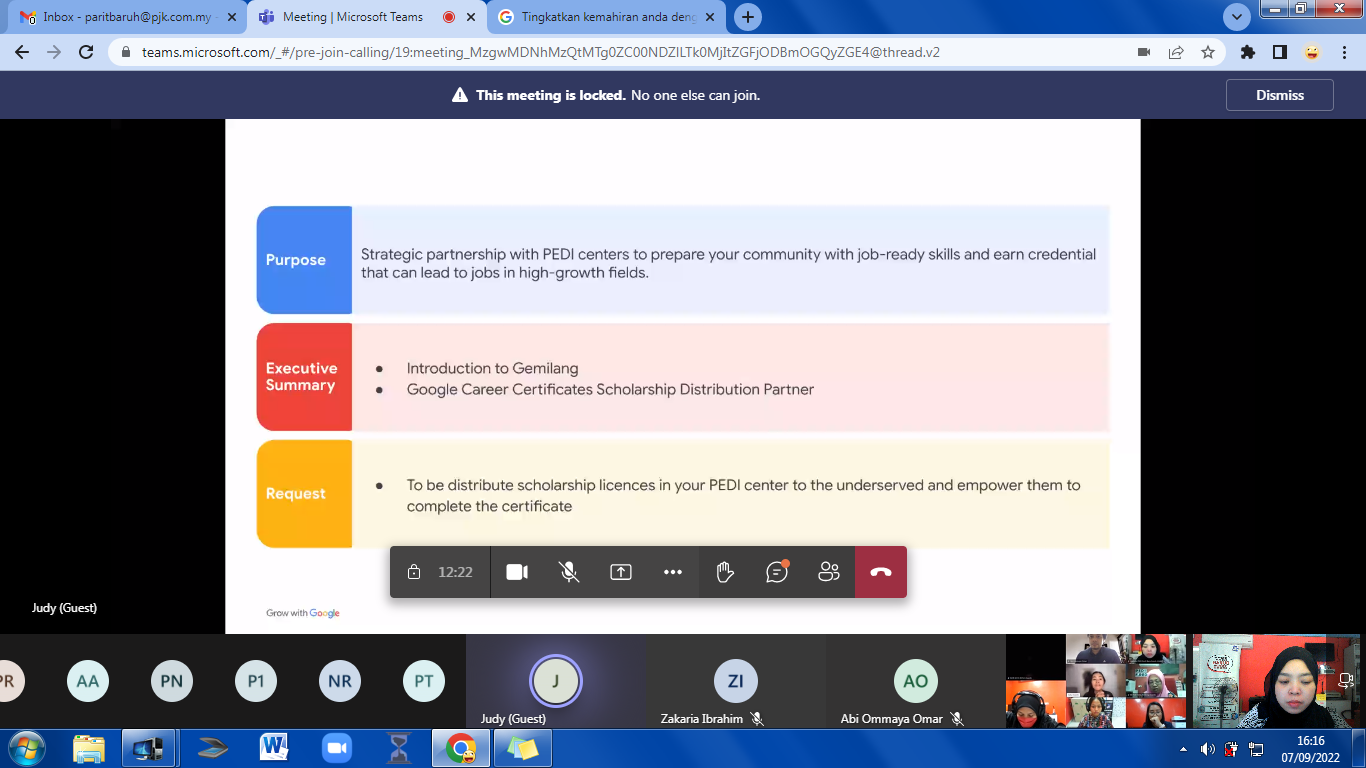
Task: Click the power plug tray icon
Action: (x=1232, y=749)
